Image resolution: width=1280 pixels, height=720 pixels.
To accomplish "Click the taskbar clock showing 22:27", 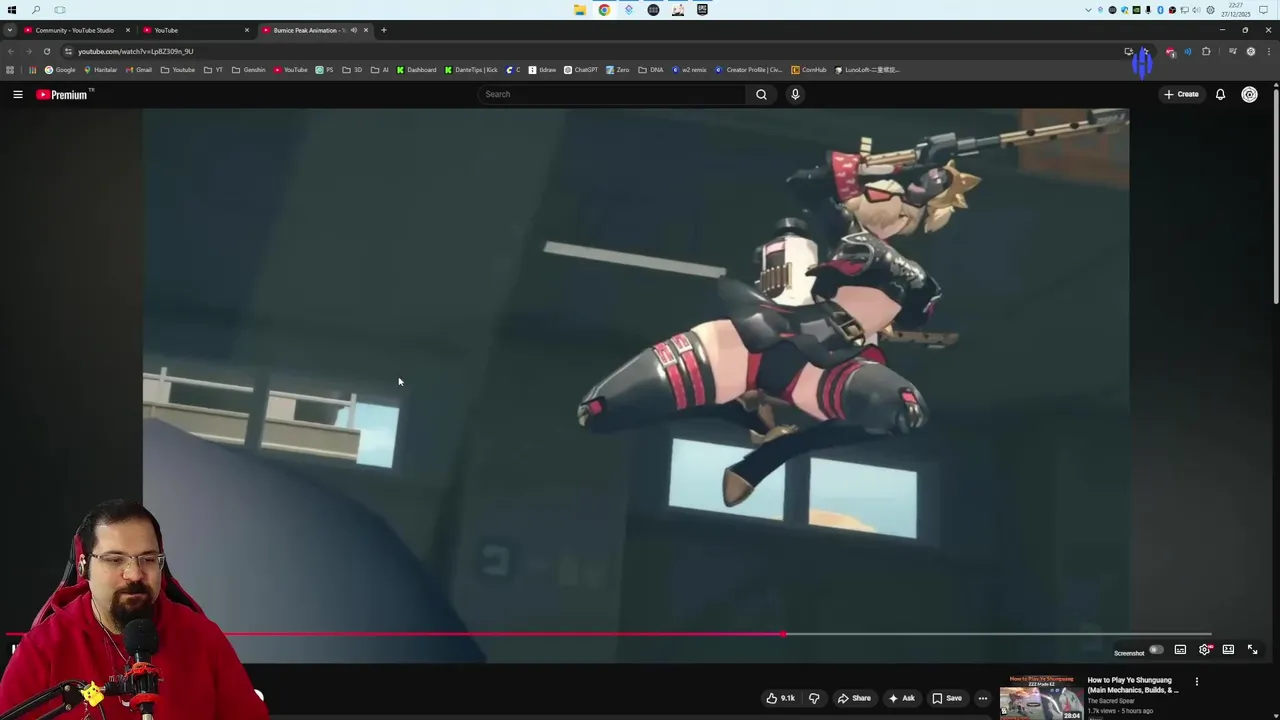I will tap(1235, 10).
